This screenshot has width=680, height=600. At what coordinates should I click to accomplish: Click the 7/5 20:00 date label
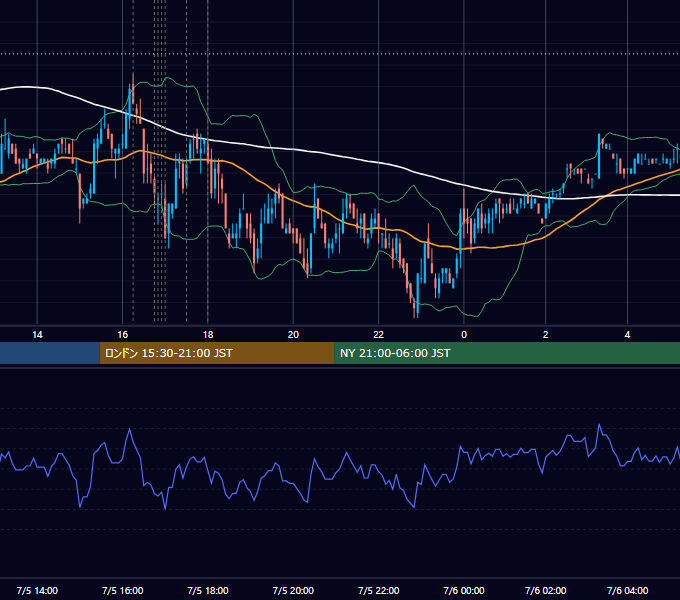coord(293,590)
